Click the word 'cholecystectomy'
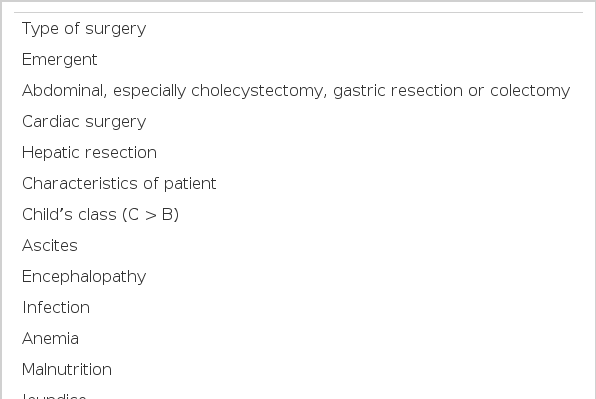 259,91
